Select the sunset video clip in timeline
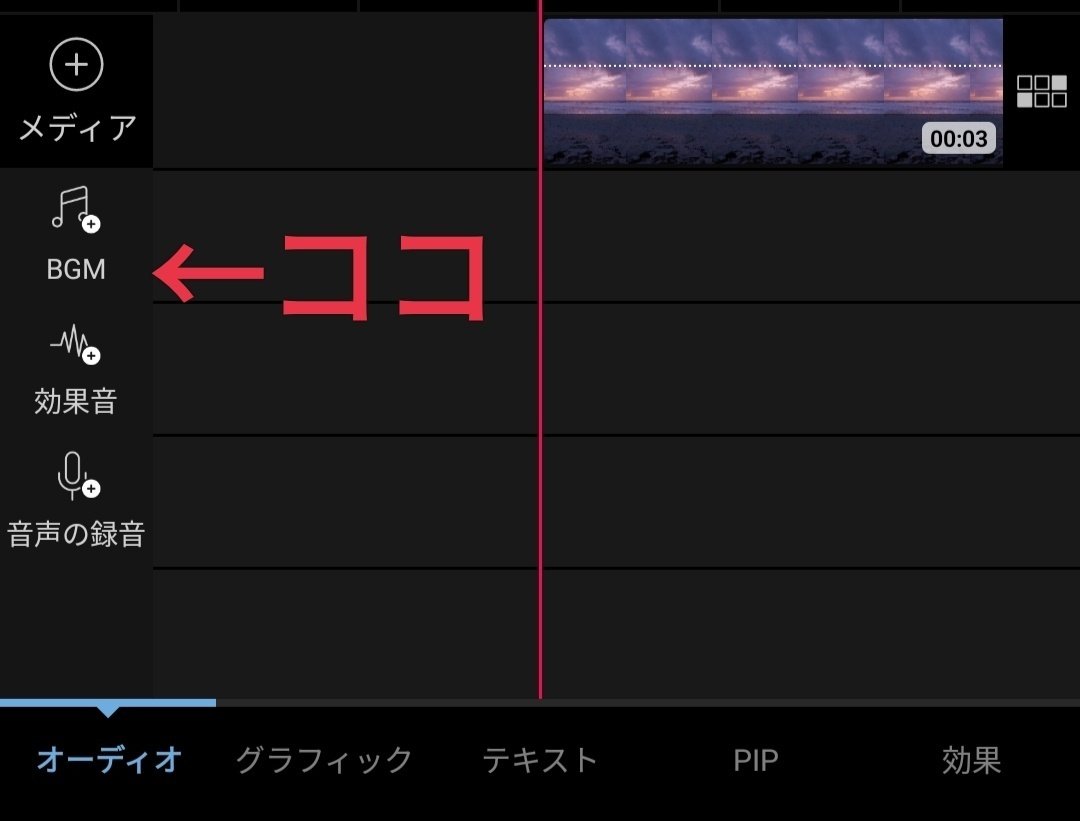 point(773,92)
